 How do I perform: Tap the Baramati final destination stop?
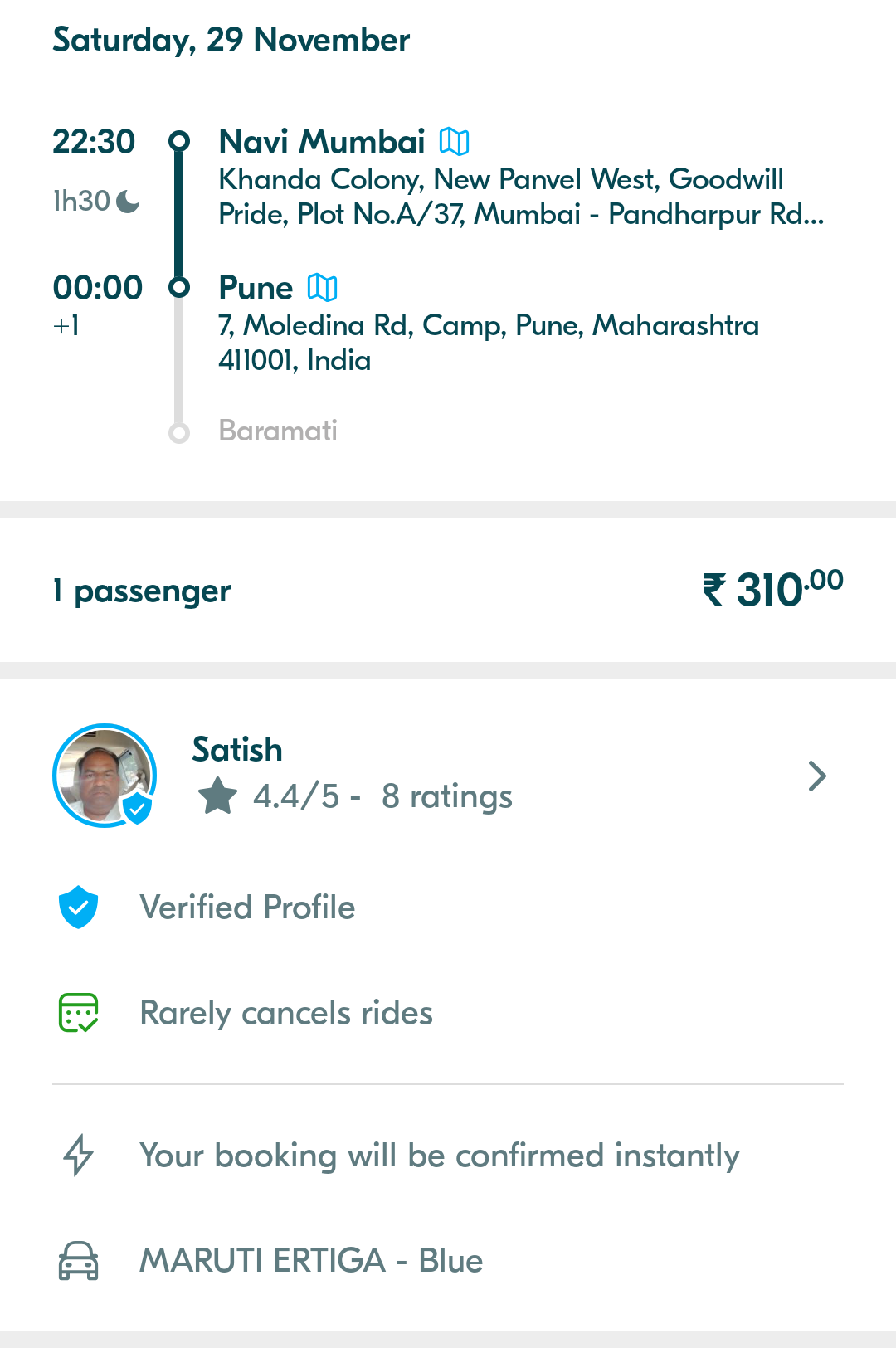pos(278,431)
